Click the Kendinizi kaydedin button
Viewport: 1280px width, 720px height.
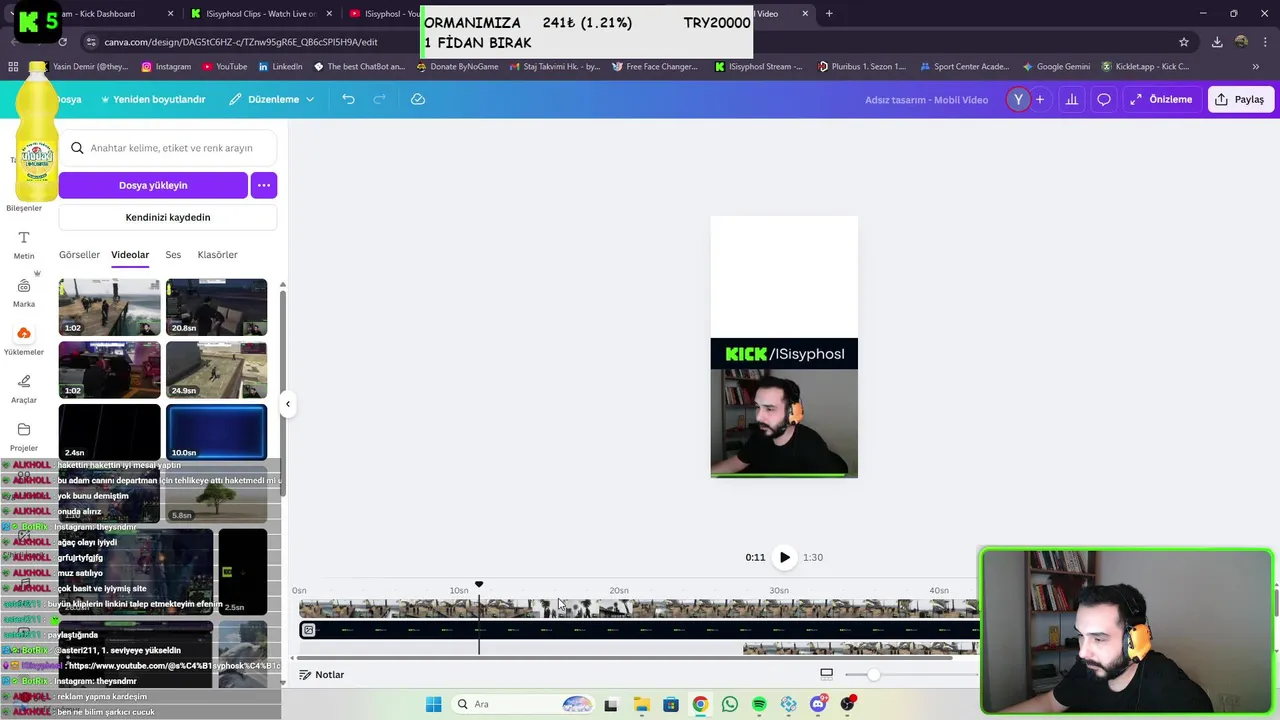coord(168,217)
